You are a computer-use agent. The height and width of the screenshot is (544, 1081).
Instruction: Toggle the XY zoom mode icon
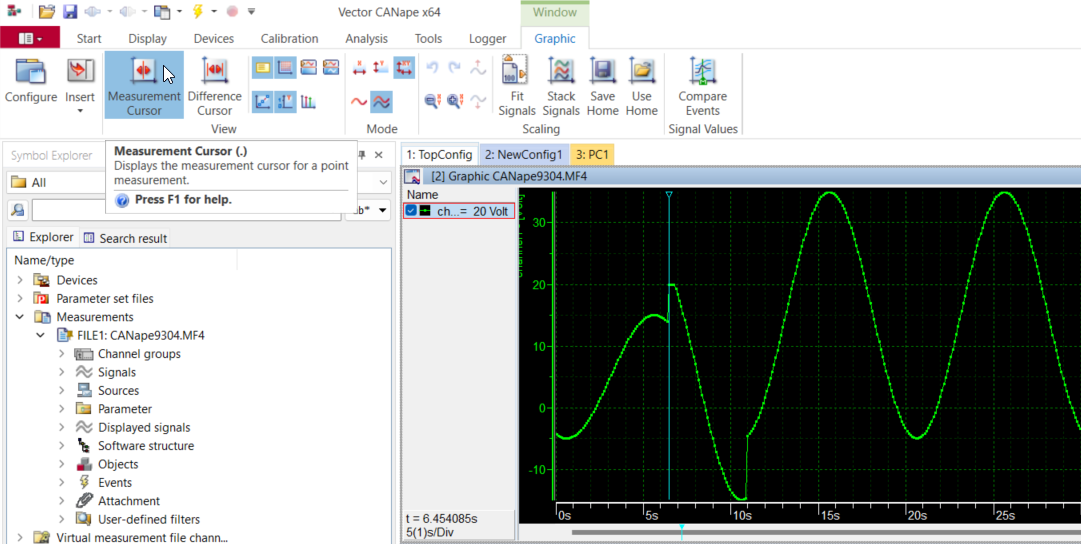[x=404, y=68]
